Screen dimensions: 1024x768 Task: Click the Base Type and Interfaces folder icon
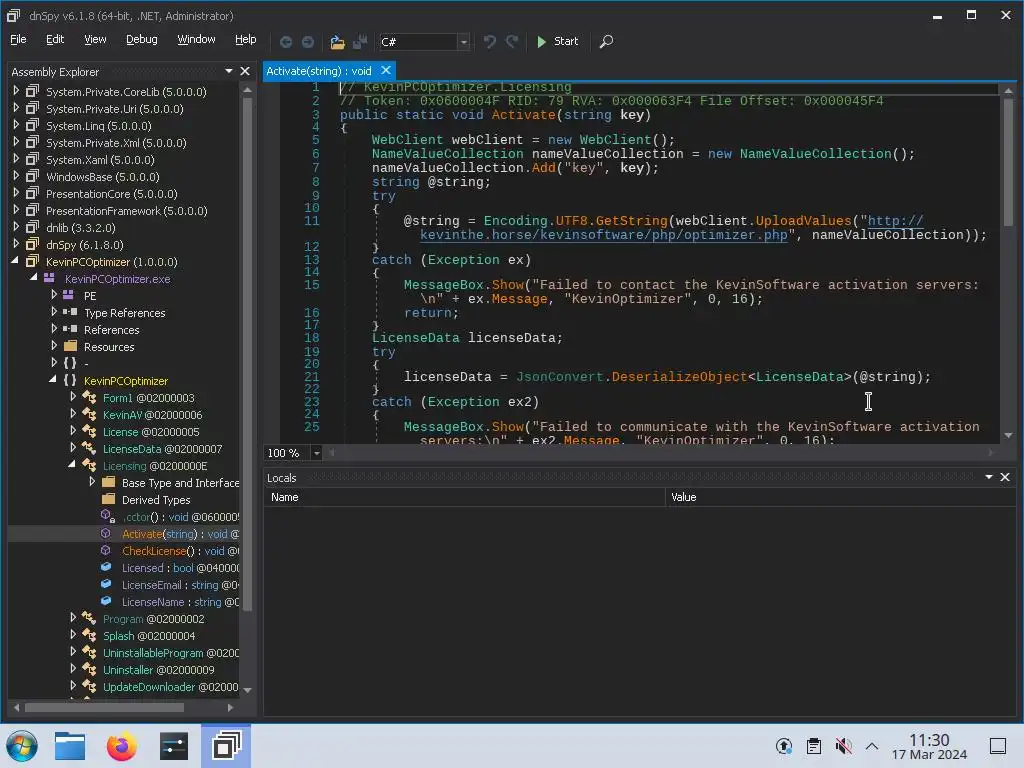coord(109,482)
